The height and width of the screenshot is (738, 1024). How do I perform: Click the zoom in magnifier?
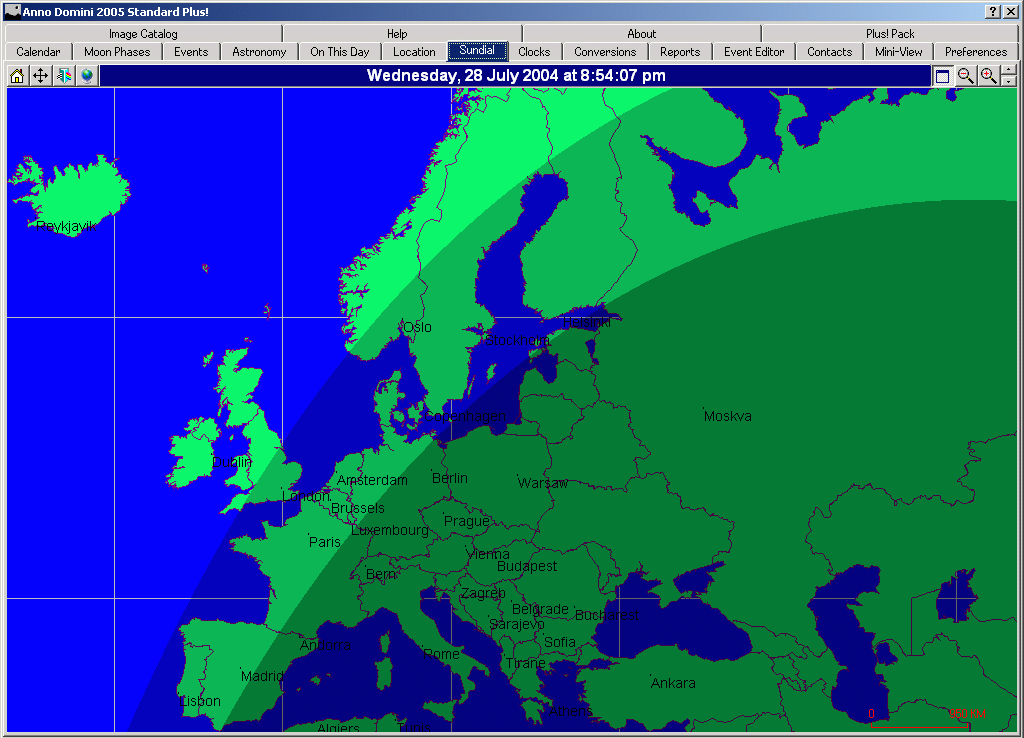(988, 76)
